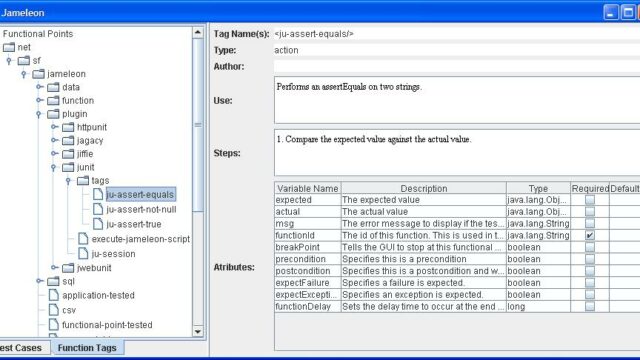
Task: Click the Type column header
Action: point(538,189)
